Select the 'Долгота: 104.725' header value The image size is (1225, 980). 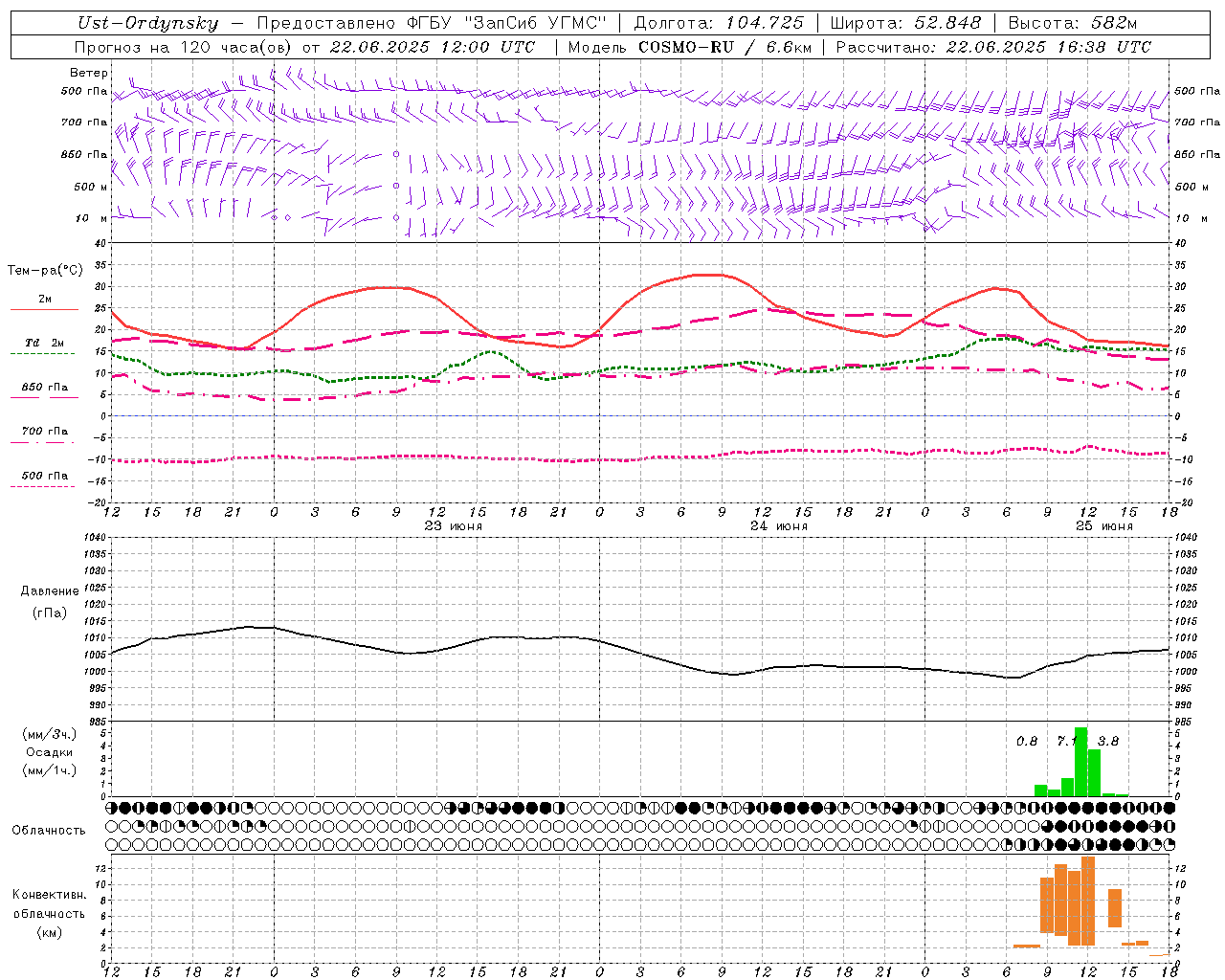tap(718, 24)
